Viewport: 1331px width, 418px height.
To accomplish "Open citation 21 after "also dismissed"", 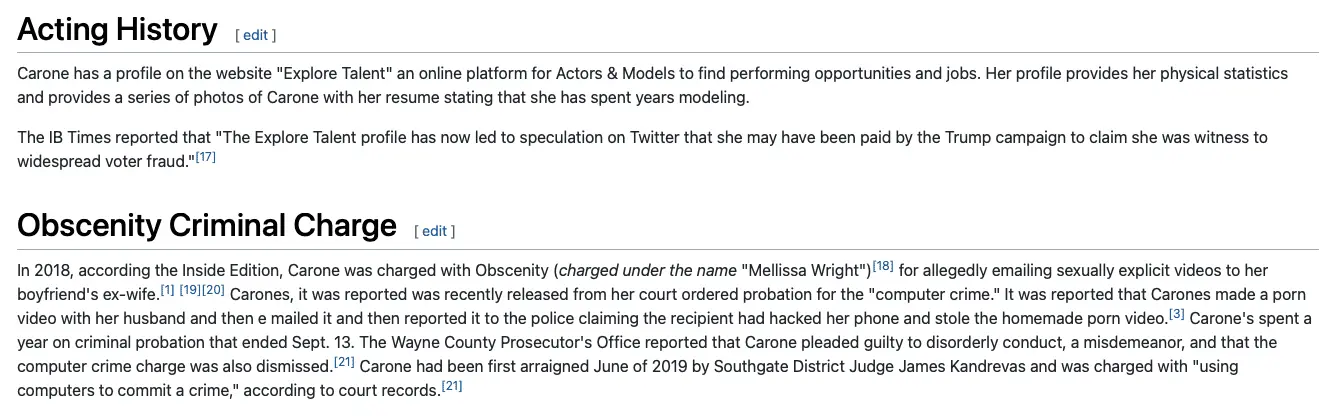I will (344, 362).
